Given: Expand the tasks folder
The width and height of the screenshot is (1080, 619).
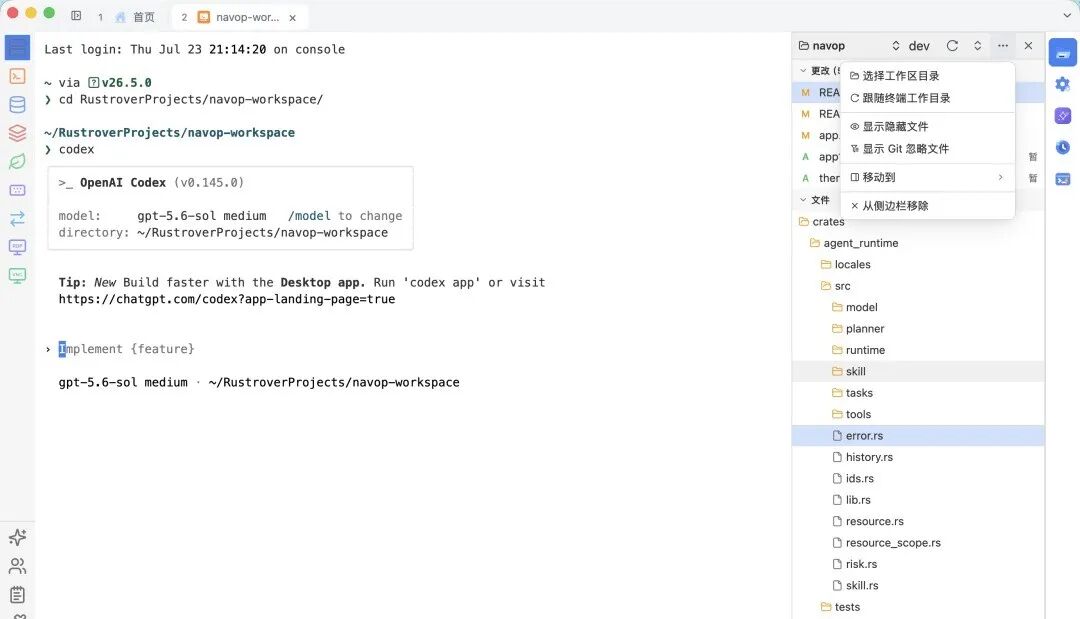Looking at the screenshot, I should (x=918, y=392).
